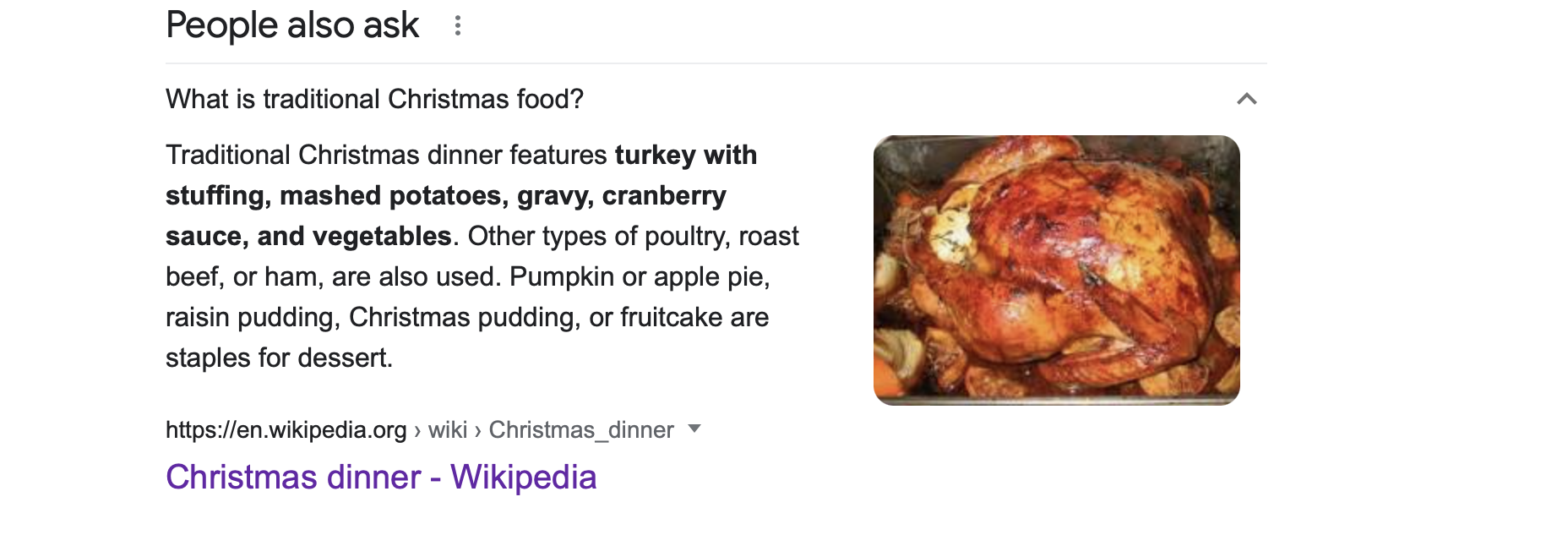Click the question 'What is traditional Christmas food?'
The width and height of the screenshot is (1568, 546).
pyautogui.click(x=374, y=99)
